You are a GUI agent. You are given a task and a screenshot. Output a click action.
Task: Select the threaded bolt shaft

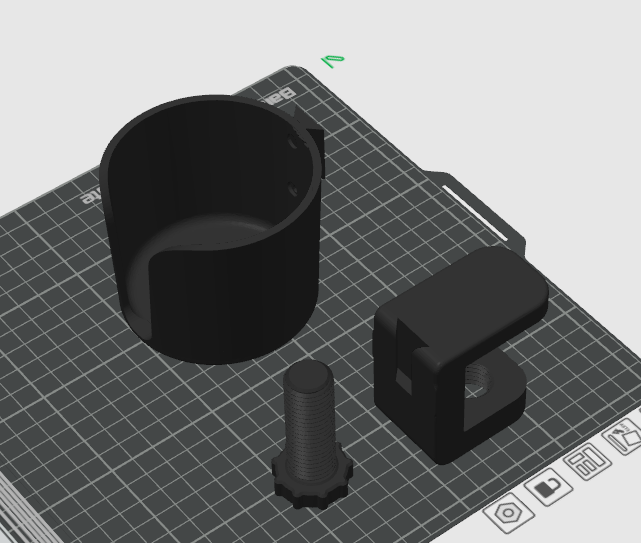311,421
